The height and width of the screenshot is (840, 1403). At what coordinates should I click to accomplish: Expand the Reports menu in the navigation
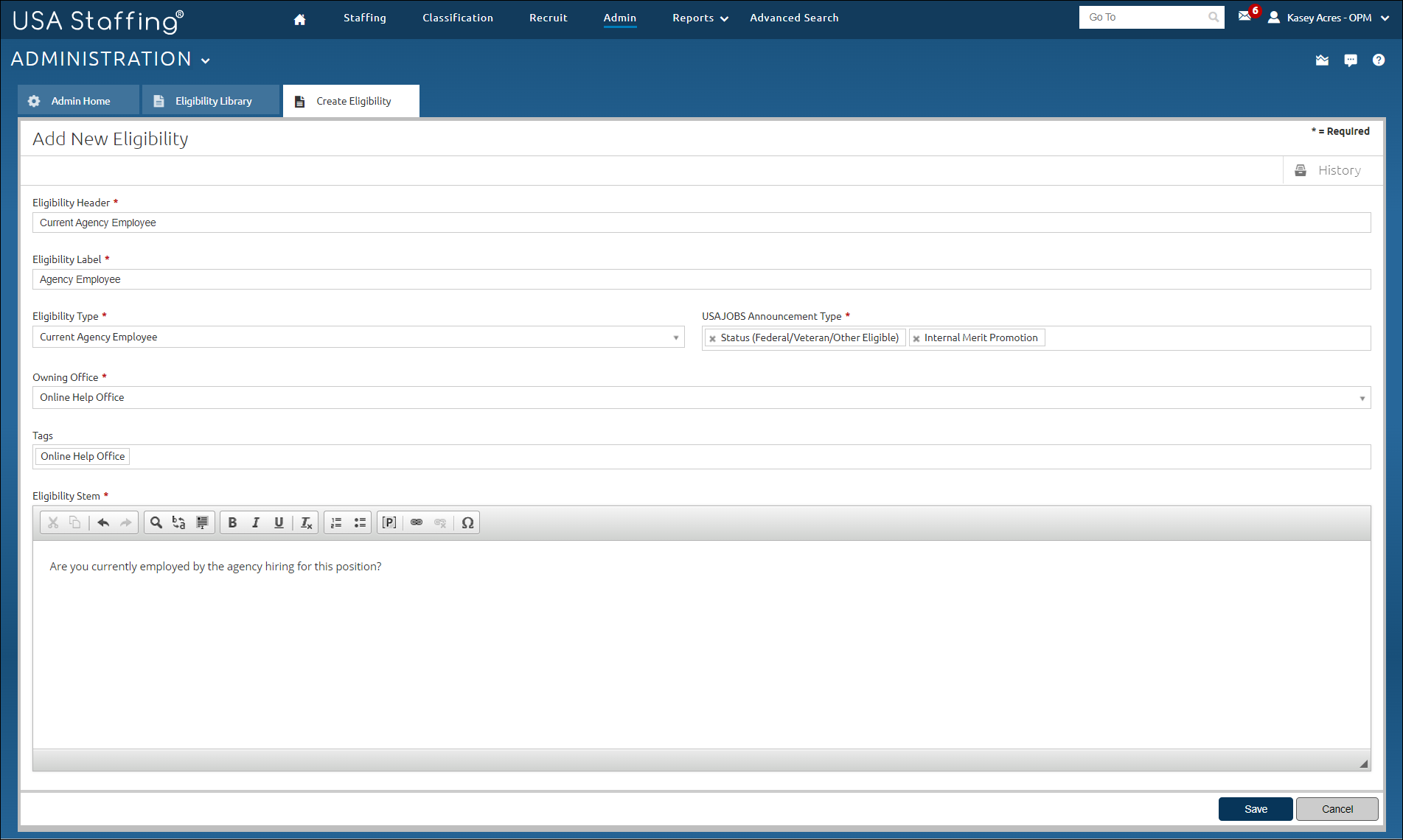(700, 18)
